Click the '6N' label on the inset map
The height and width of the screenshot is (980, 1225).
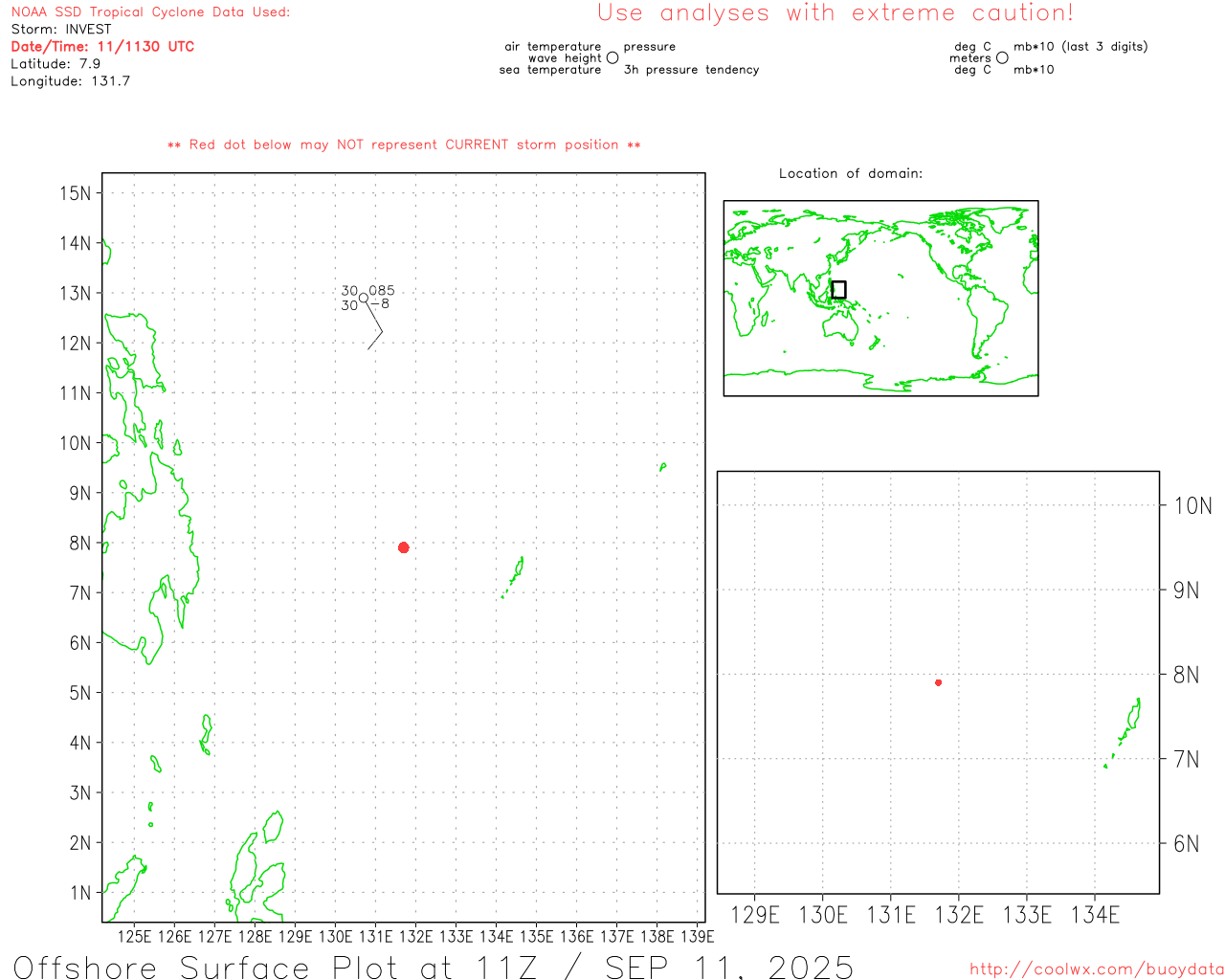pyautogui.click(x=1187, y=843)
